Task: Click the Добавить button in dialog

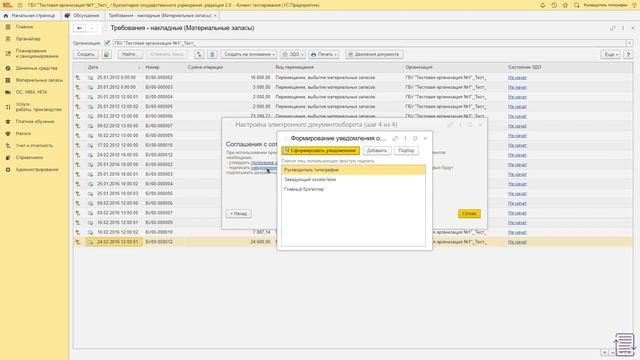Action: click(x=377, y=151)
